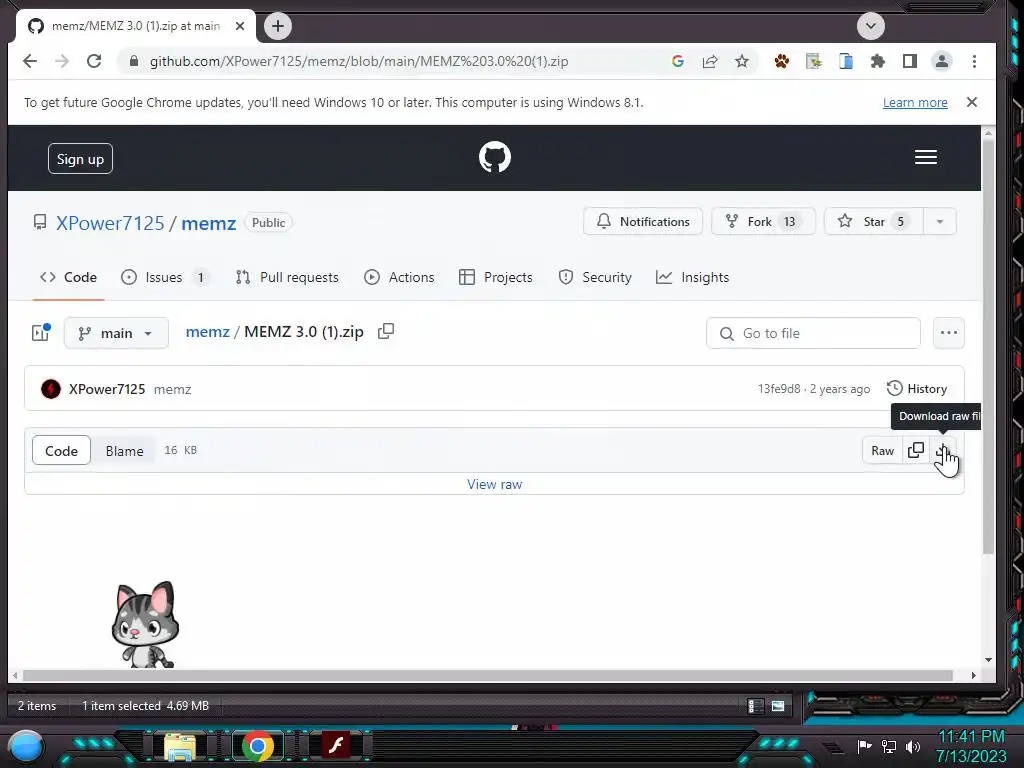Open the Extensions puzzle piece menu
This screenshot has width=1024, height=768.
[878, 61]
